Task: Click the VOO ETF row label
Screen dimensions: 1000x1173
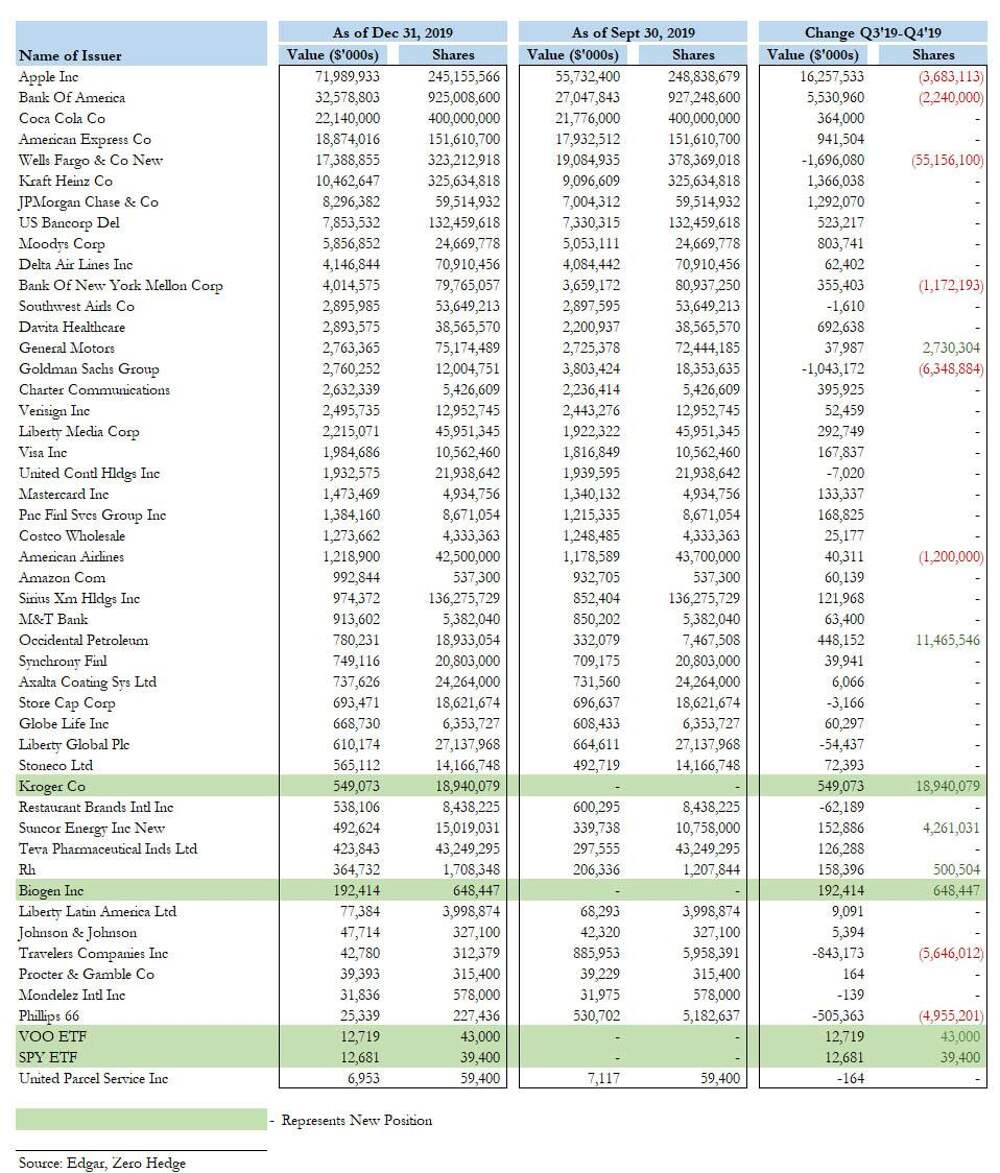Action: click(47, 1036)
